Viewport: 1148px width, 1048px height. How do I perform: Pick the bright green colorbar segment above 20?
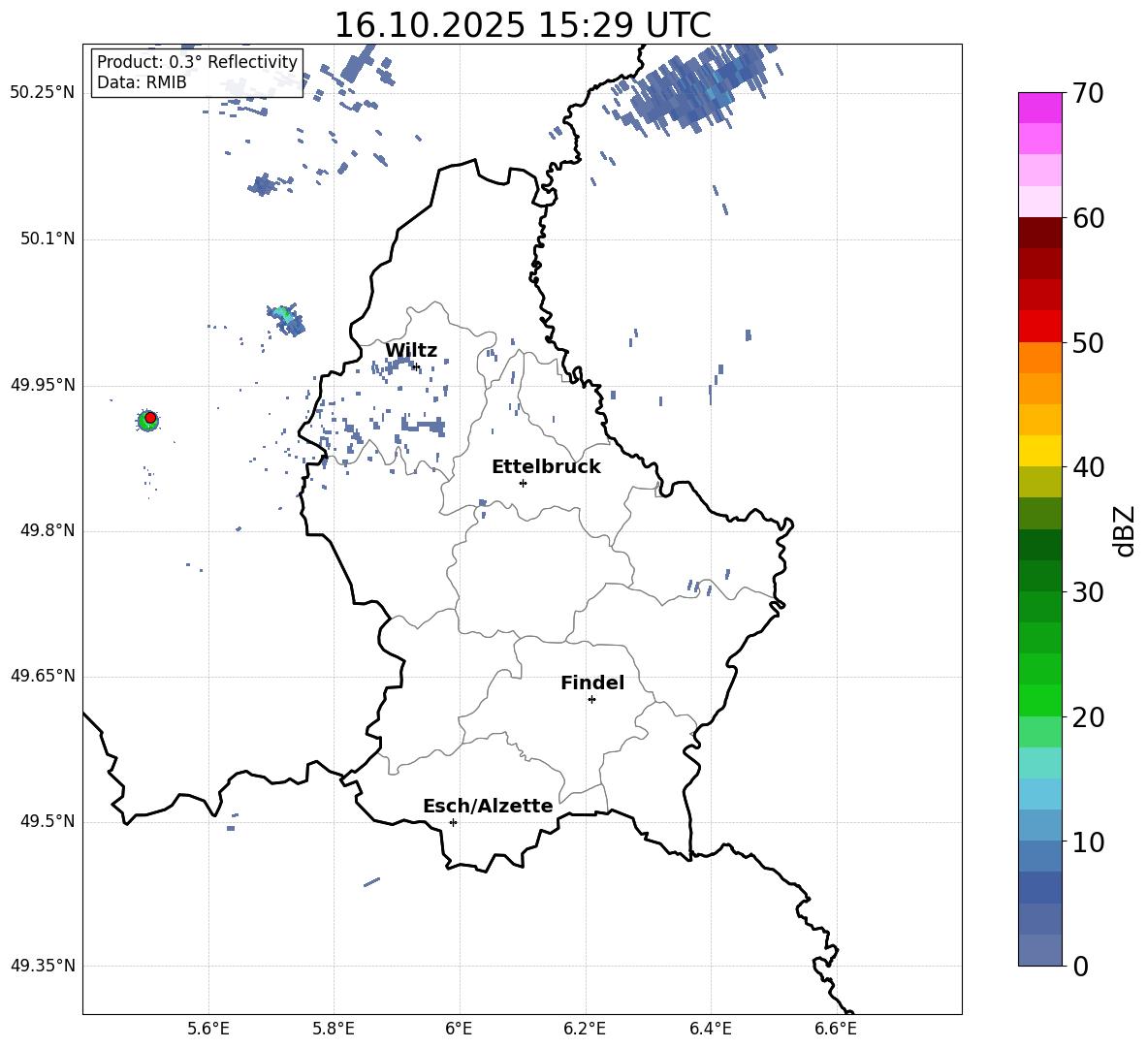point(1039,700)
